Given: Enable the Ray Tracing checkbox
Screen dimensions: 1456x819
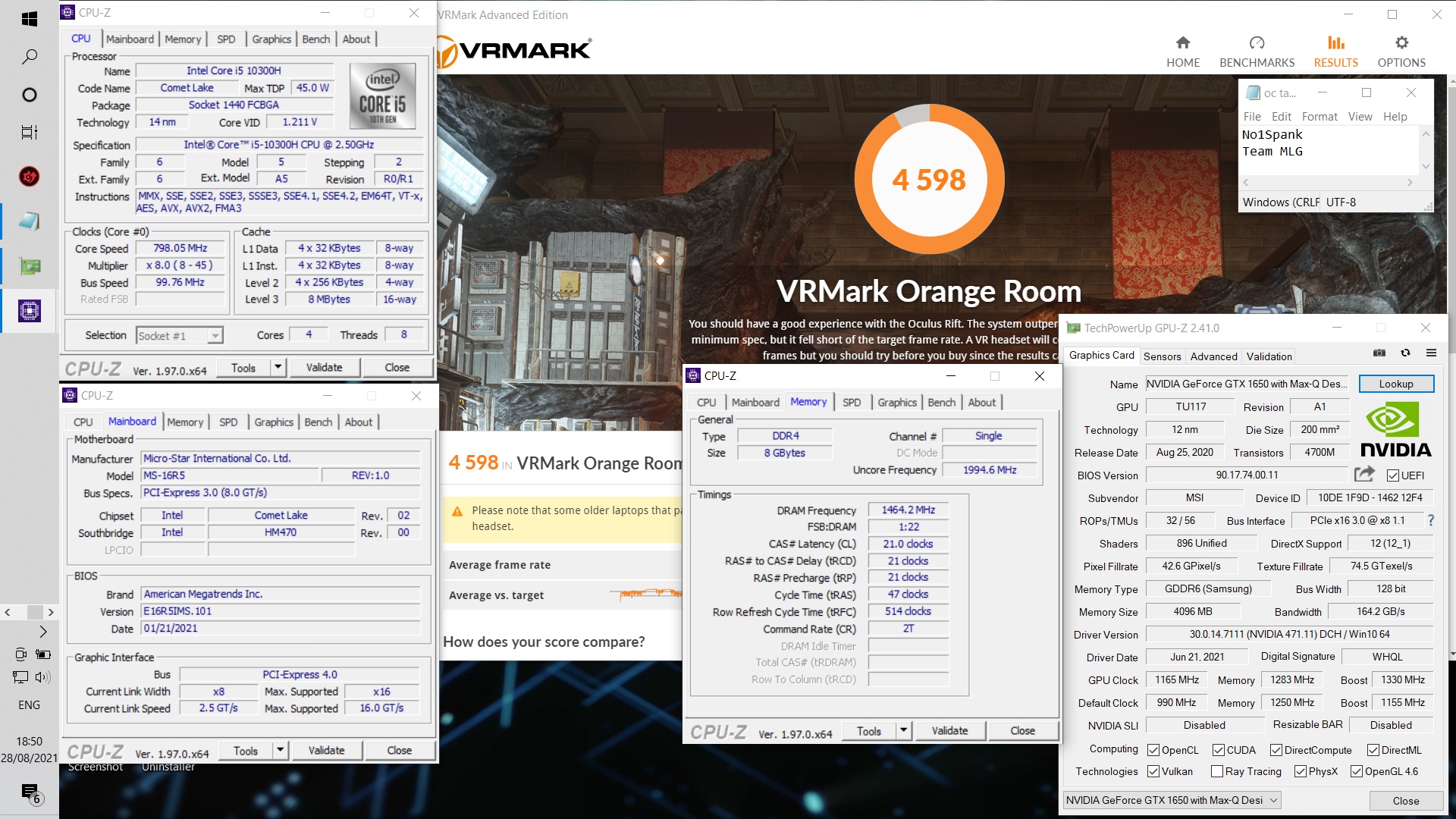Looking at the screenshot, I should (x=1217, y=771).
